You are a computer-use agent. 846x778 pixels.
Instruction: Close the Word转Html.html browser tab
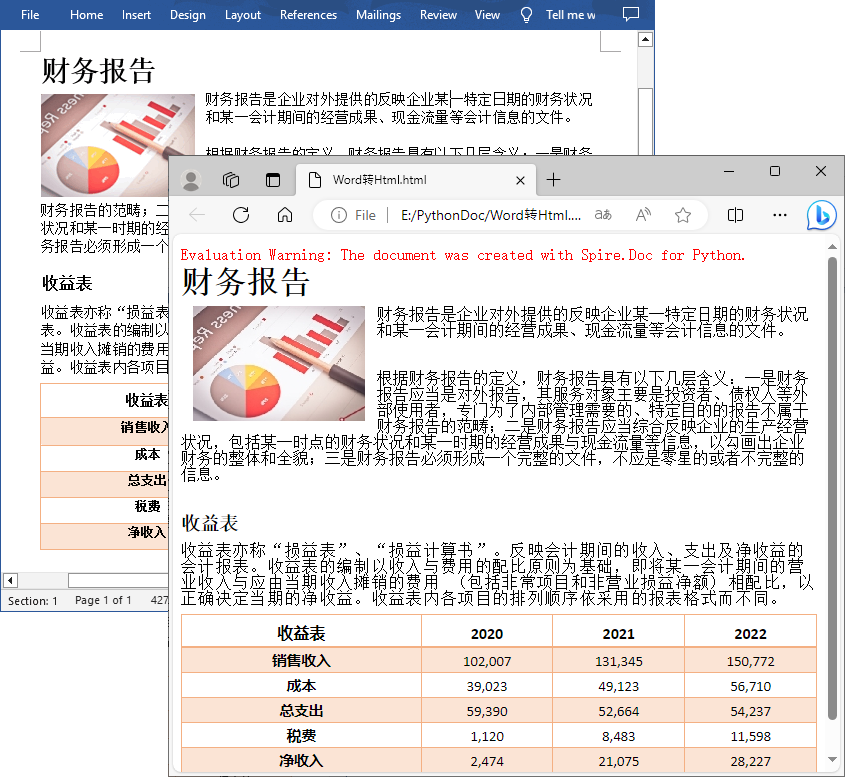(x=520, y=180)
